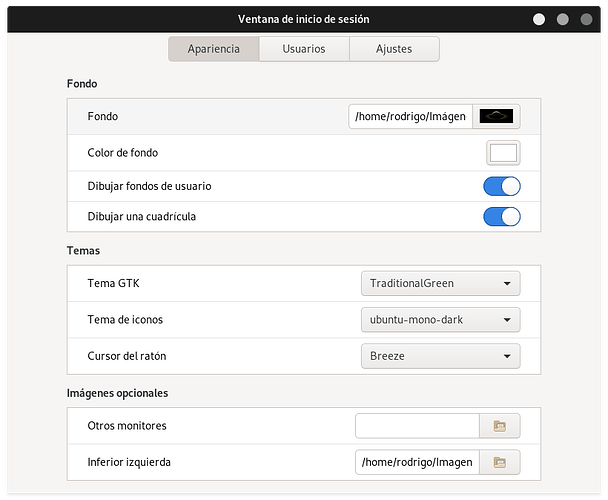Click the Color de fondo row label
Image resolution: width=608 pixels, height=500 pixels.
pos(123,153)
